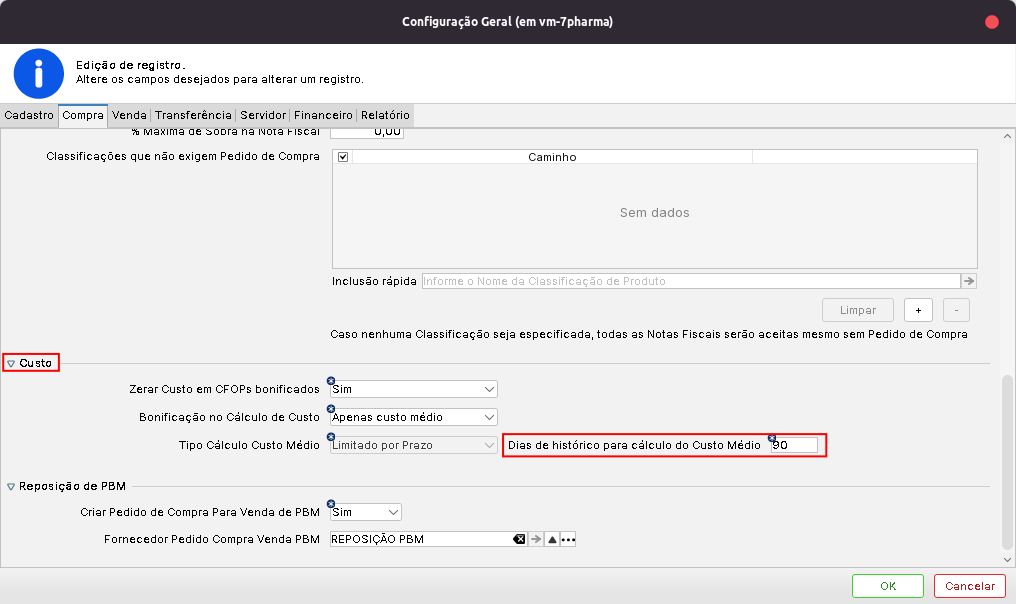Image resolution: width=1016 pixels, height=604 pixels.
Task: Collapse the Reposição de PBM section
Action: pos(11,487)
